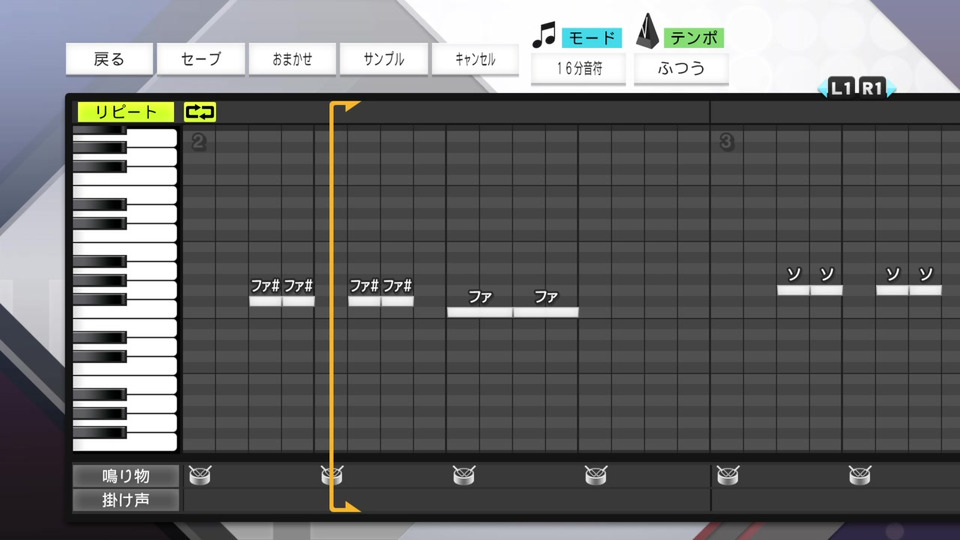The width and height of the screenshot is (960, 540).
Task: Select the first long ファ note
Action: (480, 312)
